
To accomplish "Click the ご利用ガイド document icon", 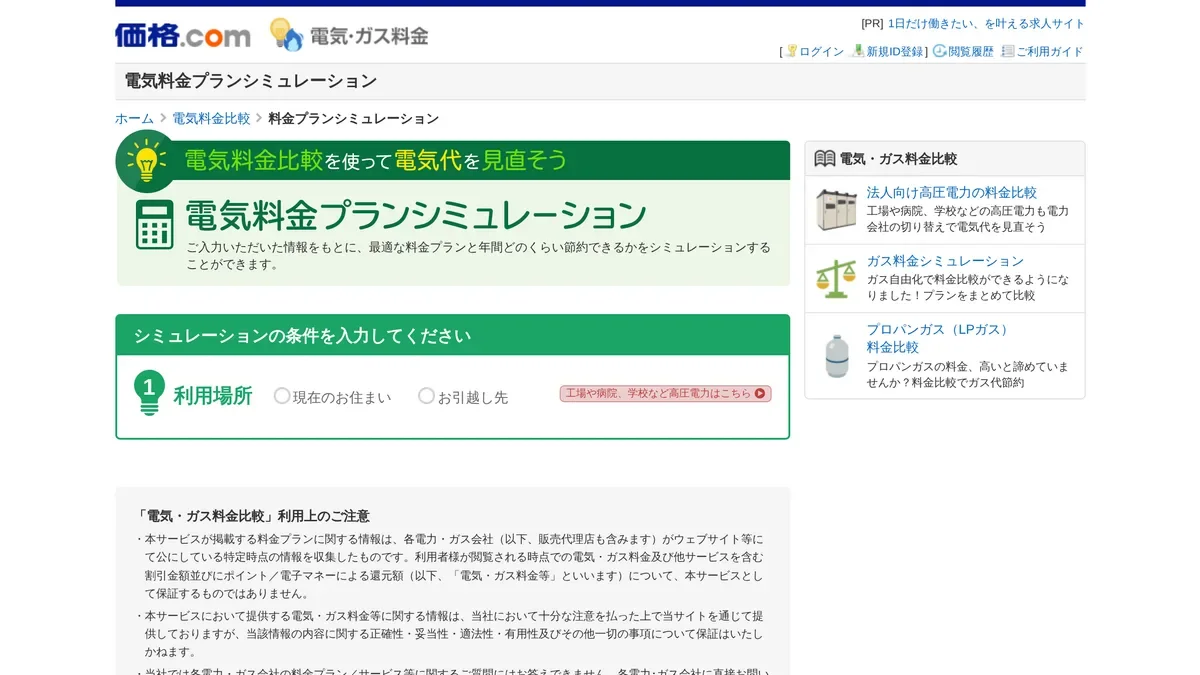I will point(1008,51).
